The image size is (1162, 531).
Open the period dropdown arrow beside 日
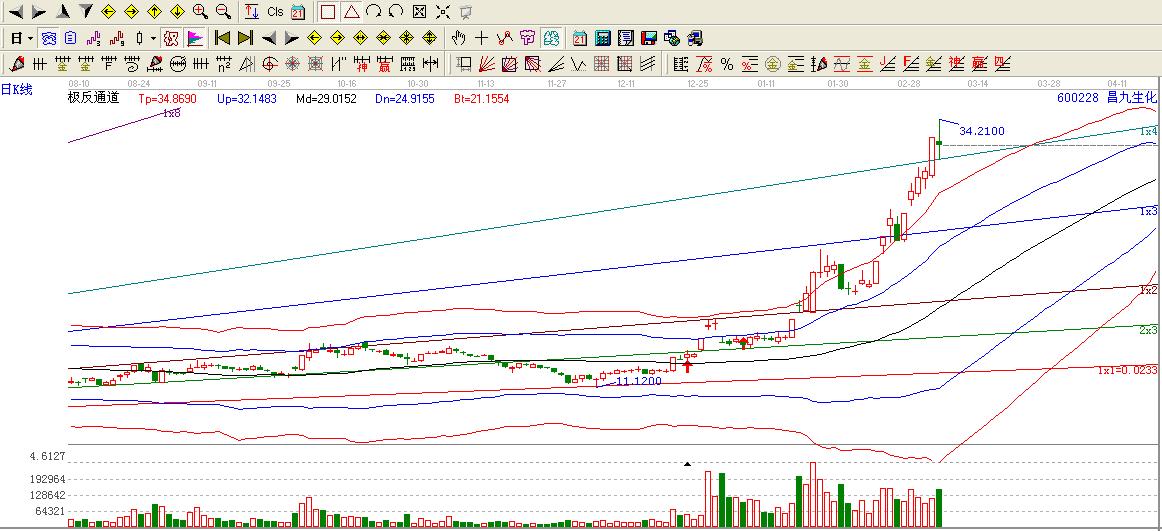pyautogui.click(x=31, y=39)
